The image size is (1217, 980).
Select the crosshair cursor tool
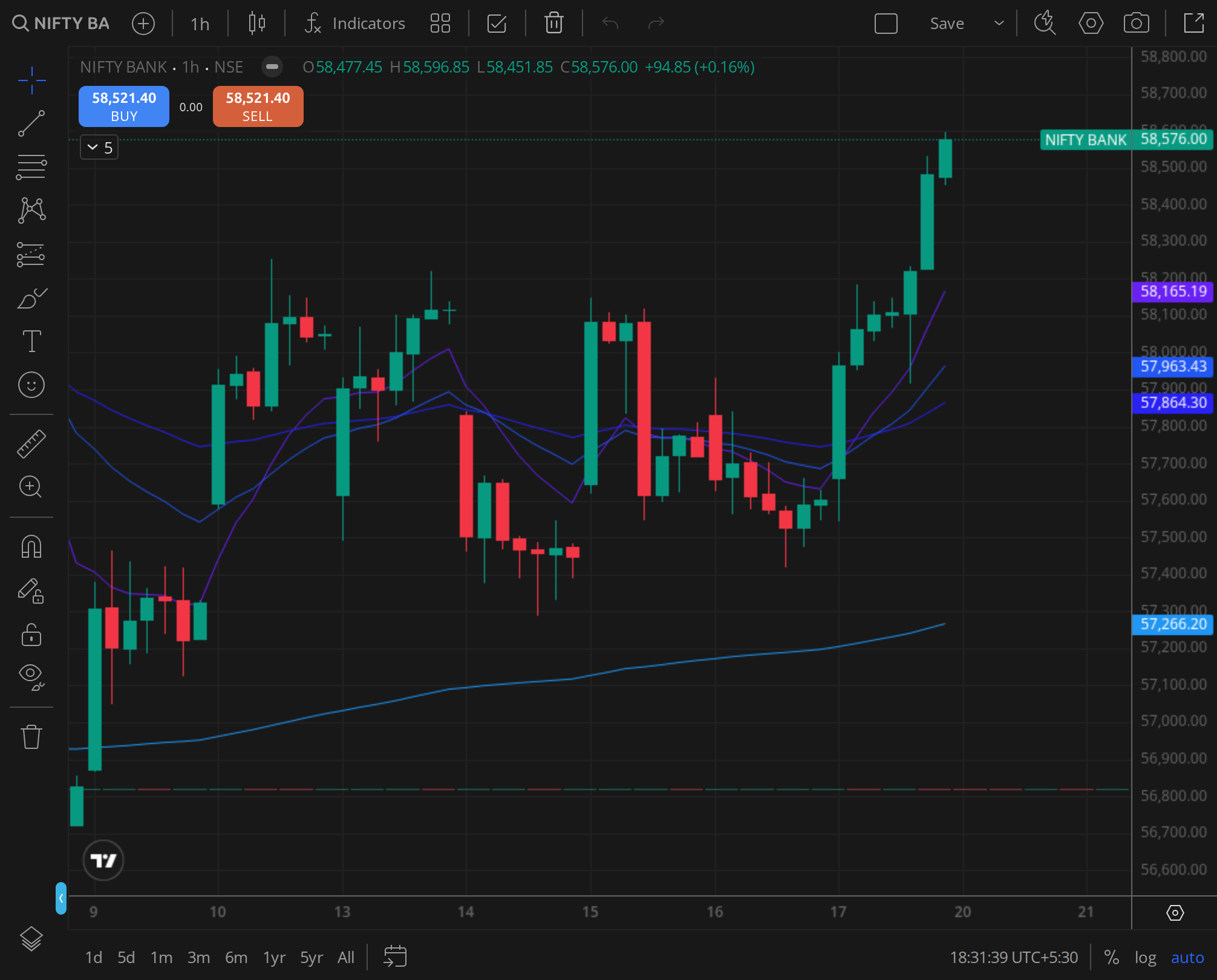point(31,80)
